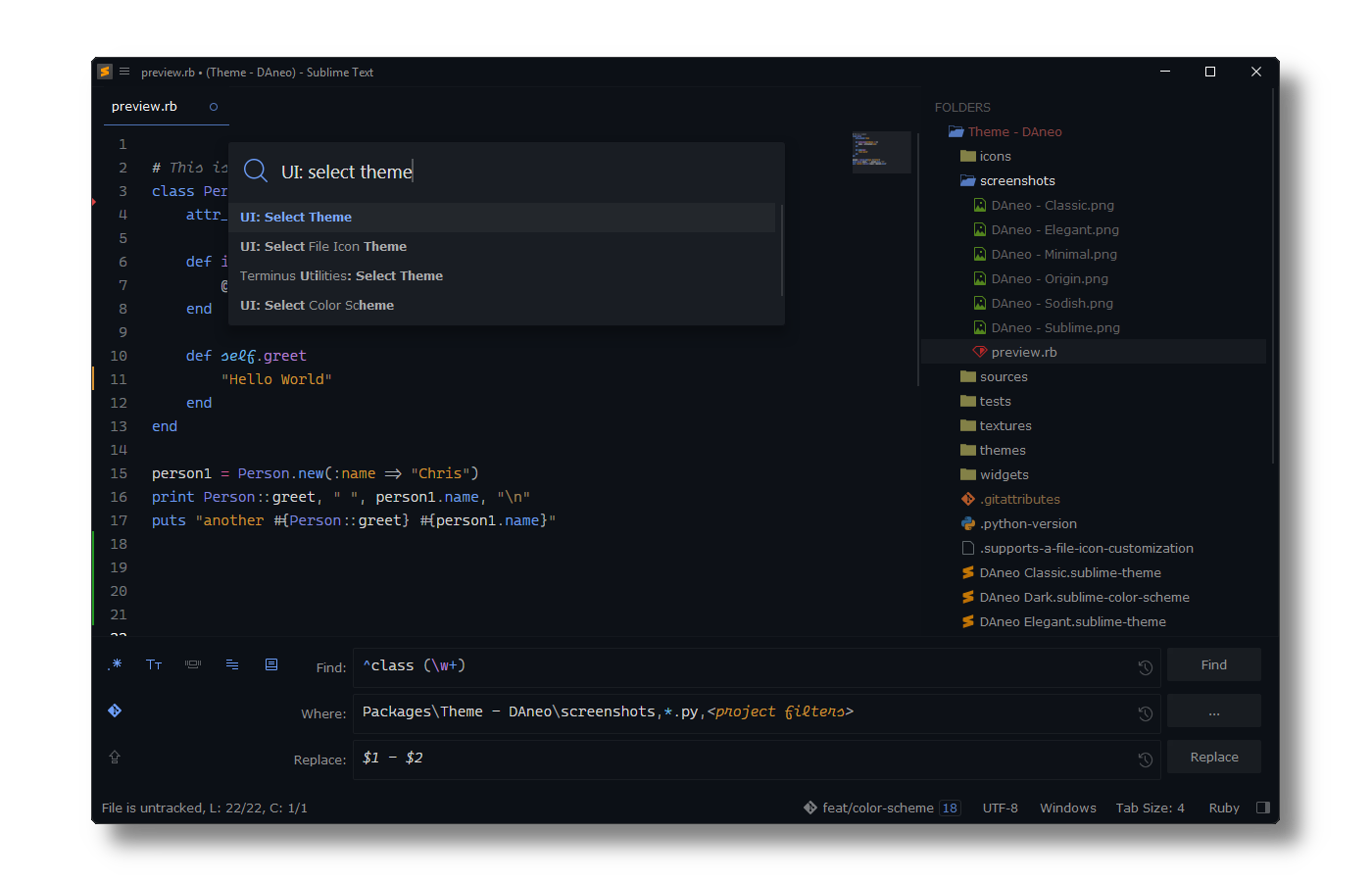
Task: Open the Find field history
Action: pos(1145,667)
